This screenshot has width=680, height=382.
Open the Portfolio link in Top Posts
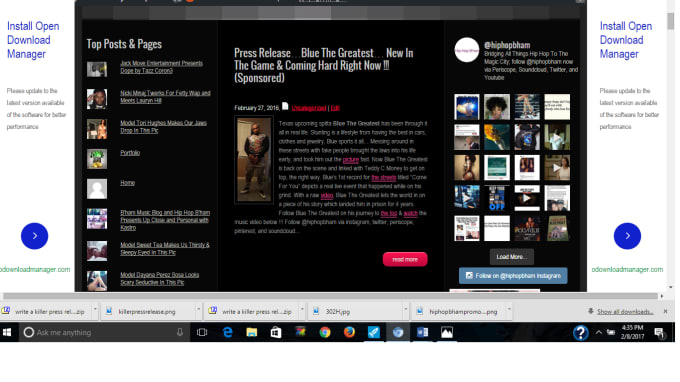130,153
